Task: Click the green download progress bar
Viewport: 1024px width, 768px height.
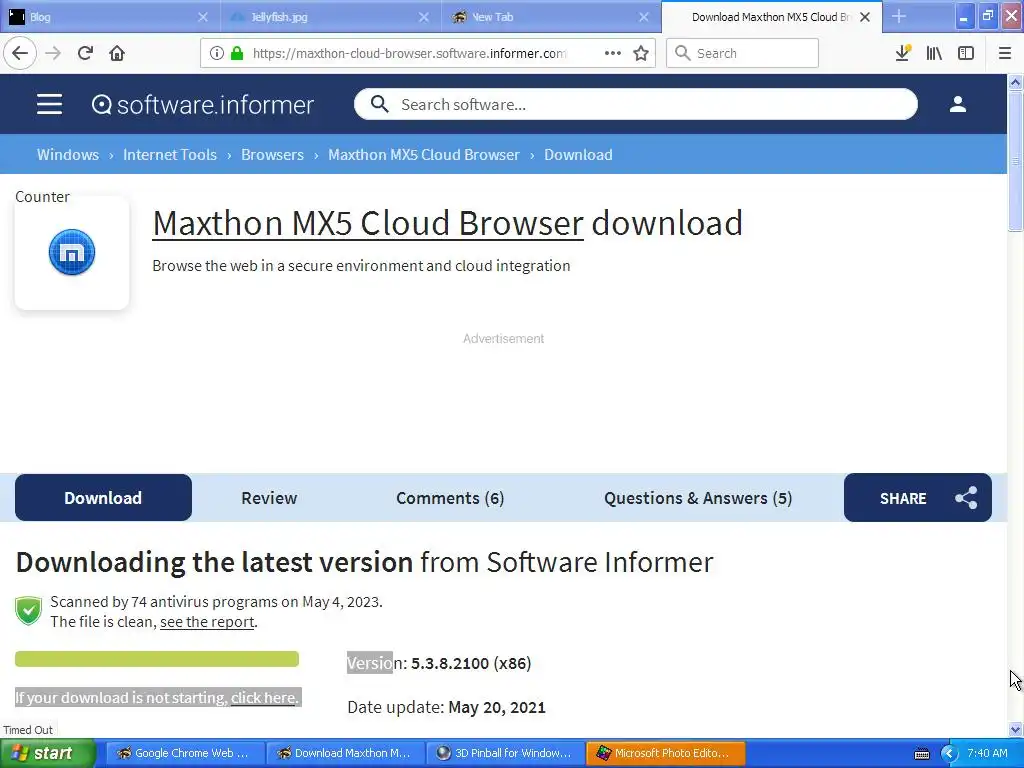Action: (x=157, y=659)
